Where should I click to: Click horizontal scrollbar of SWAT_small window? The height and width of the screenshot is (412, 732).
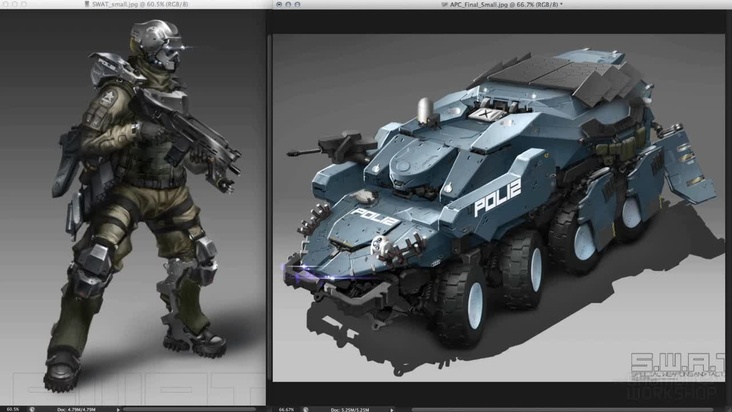click(190, 408)
